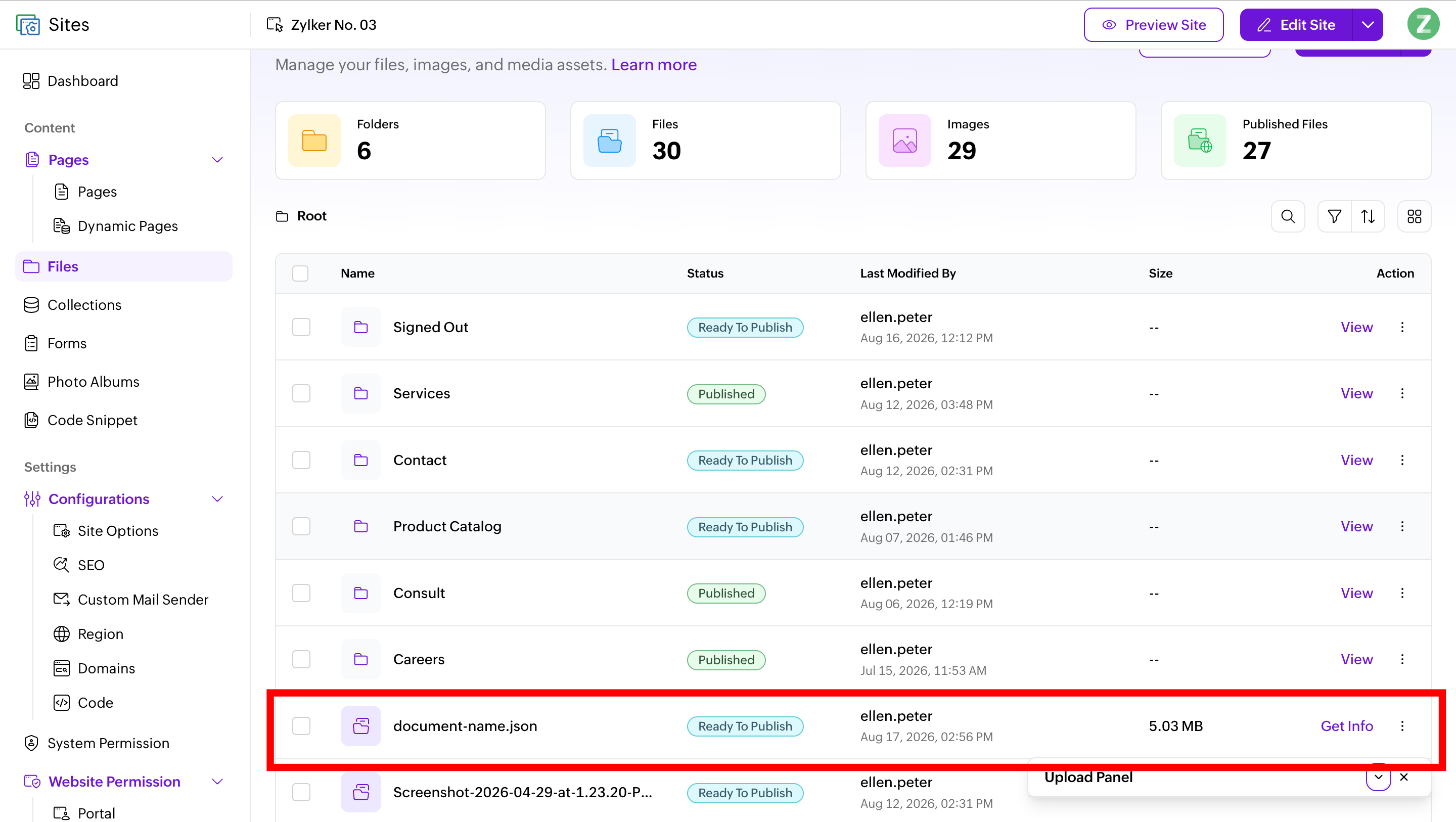
Task: Toggle the select-all checkbox in header
Action: tap(300, 273)
